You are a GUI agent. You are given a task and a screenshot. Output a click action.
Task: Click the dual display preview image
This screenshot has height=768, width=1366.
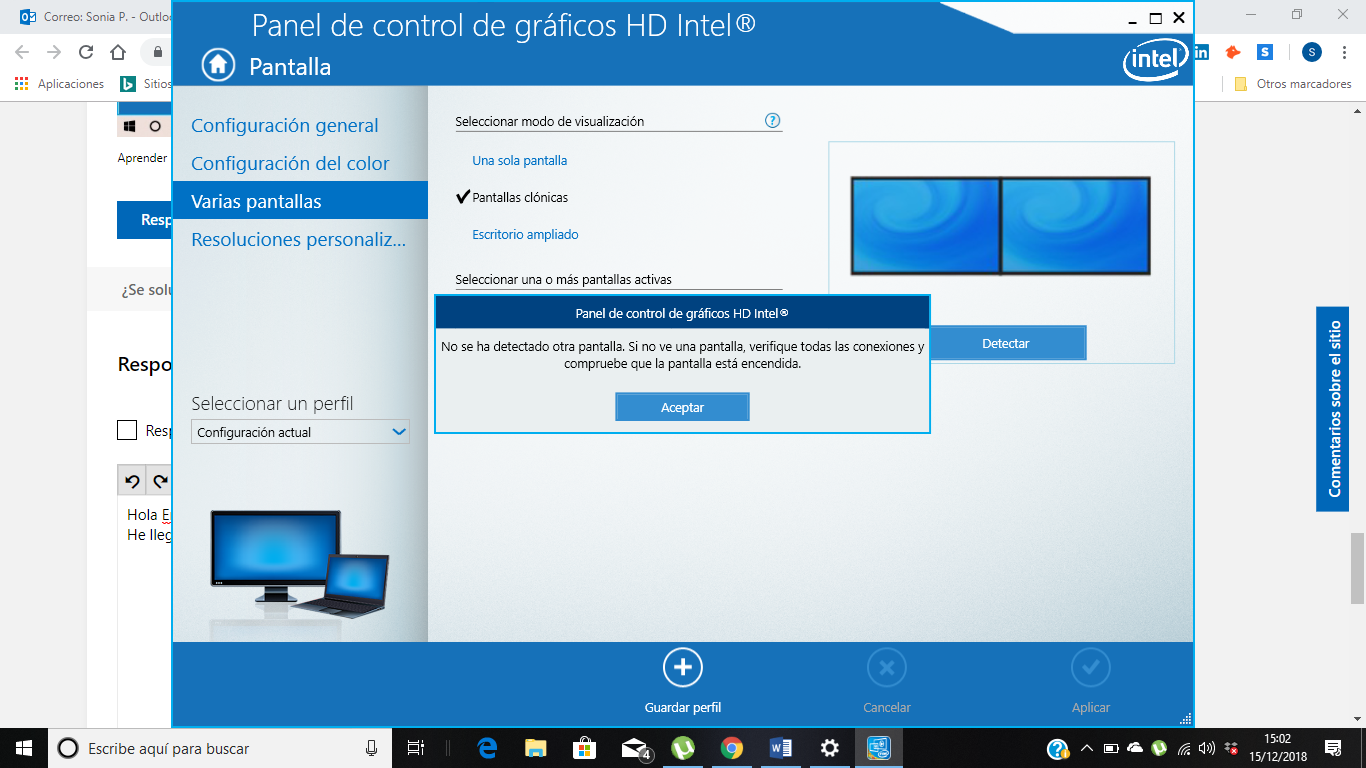pos(1000,226)
